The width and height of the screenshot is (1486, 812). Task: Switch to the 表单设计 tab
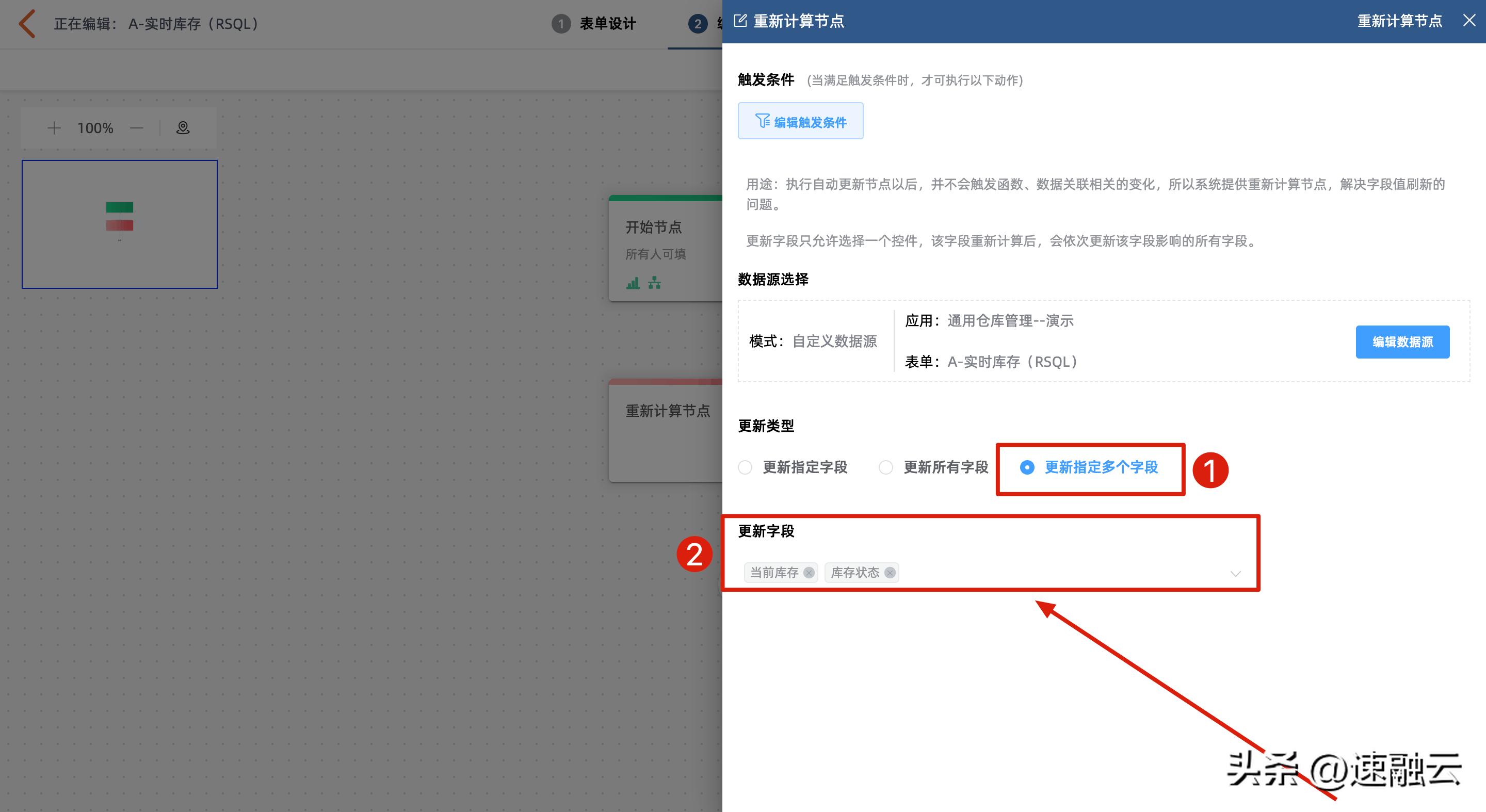(607, 24)
